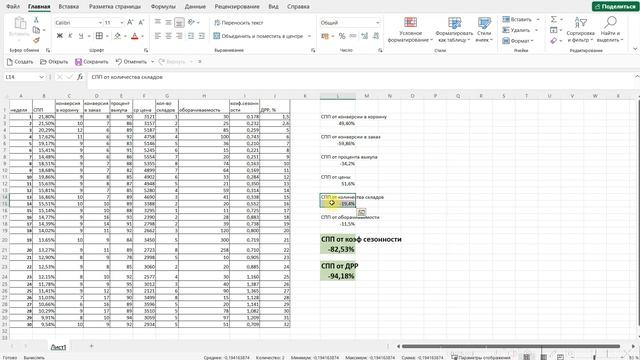
Task: Click the comma style icon
Action: pyautogui.click(x=353, y=36)
